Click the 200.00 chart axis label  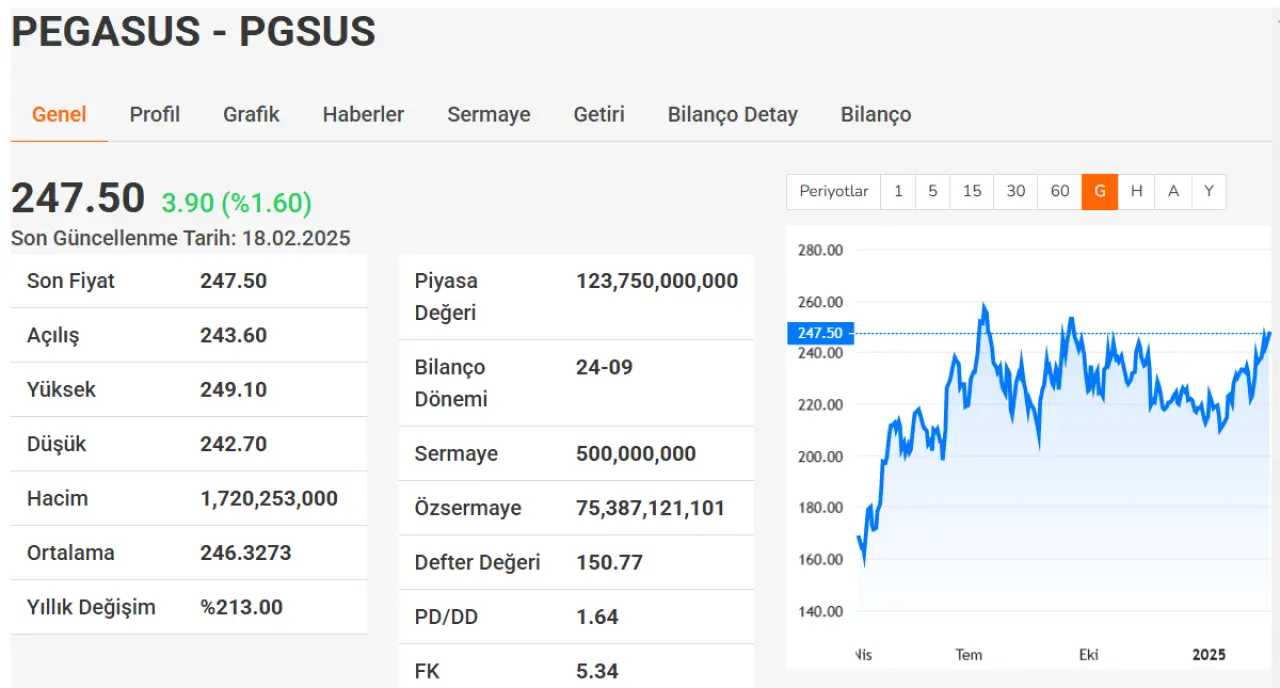click(x=820, y=456)
